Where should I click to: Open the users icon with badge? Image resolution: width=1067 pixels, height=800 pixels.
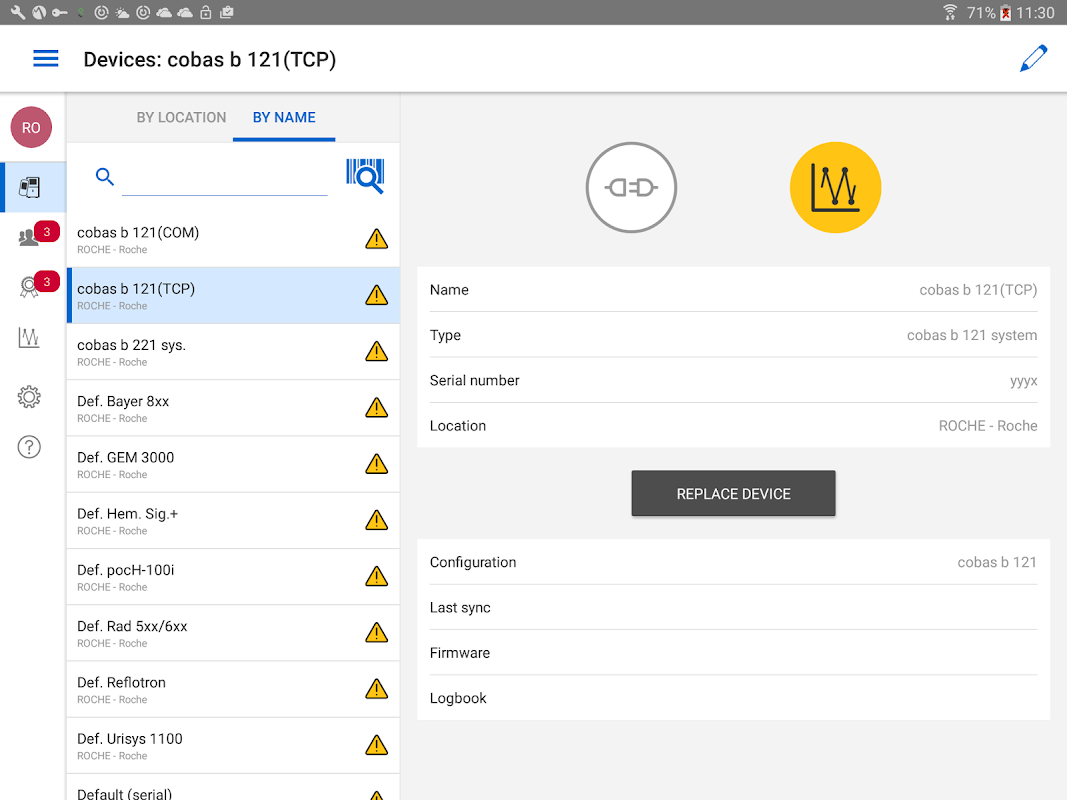30,238
